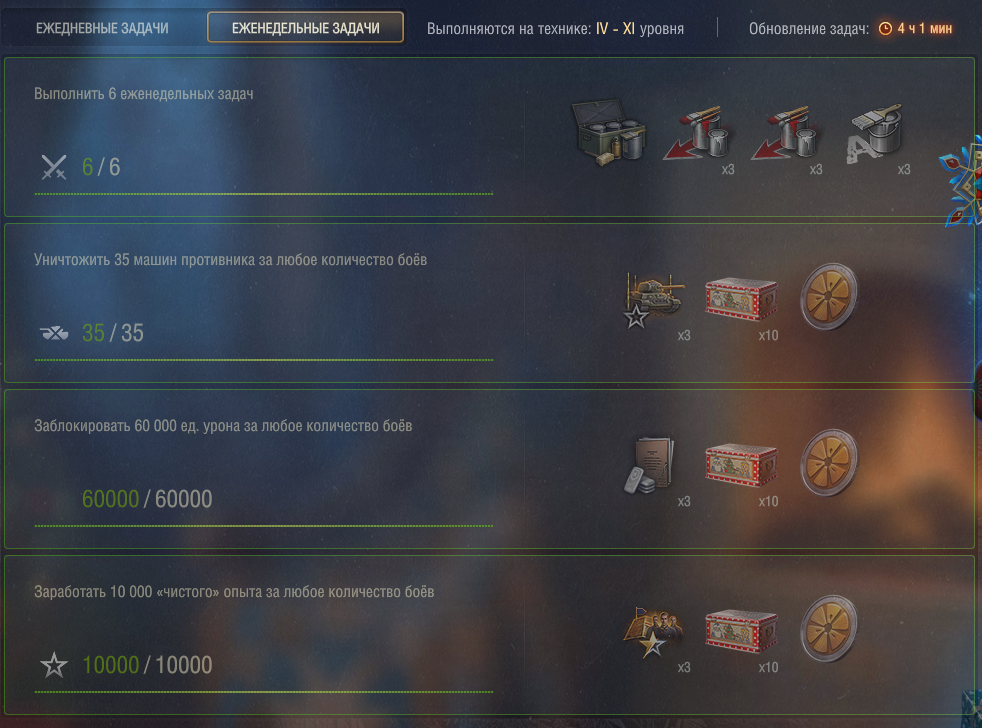This screenshot has height=728, width=982.
Task: Click the festive box in the destroy-35-vehicles row
Action: point(741,299)
